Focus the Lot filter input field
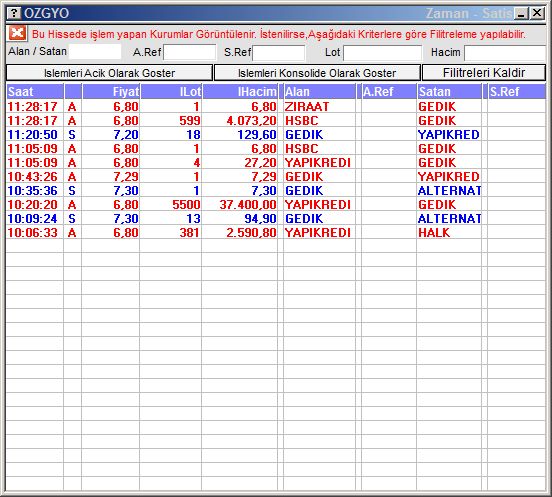This screenshot has height=497, width=552. pos(382,53)
